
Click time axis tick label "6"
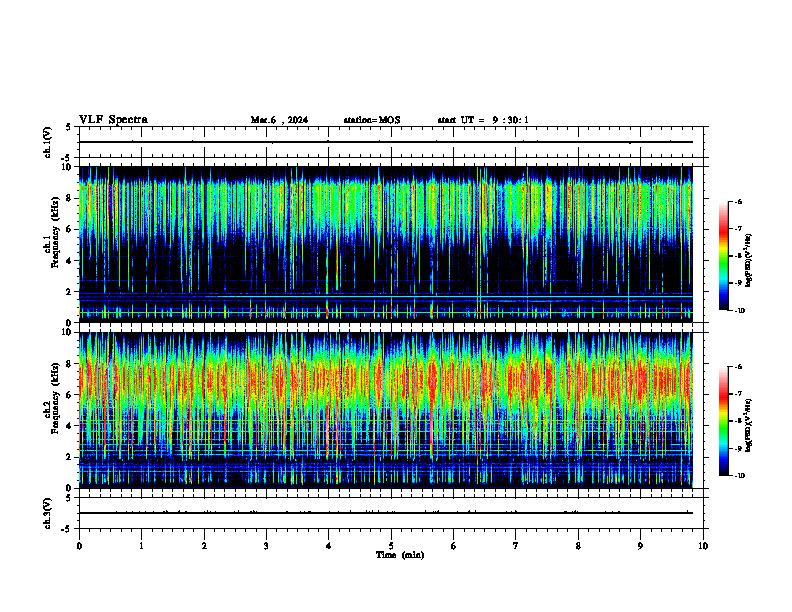[453, 546]
